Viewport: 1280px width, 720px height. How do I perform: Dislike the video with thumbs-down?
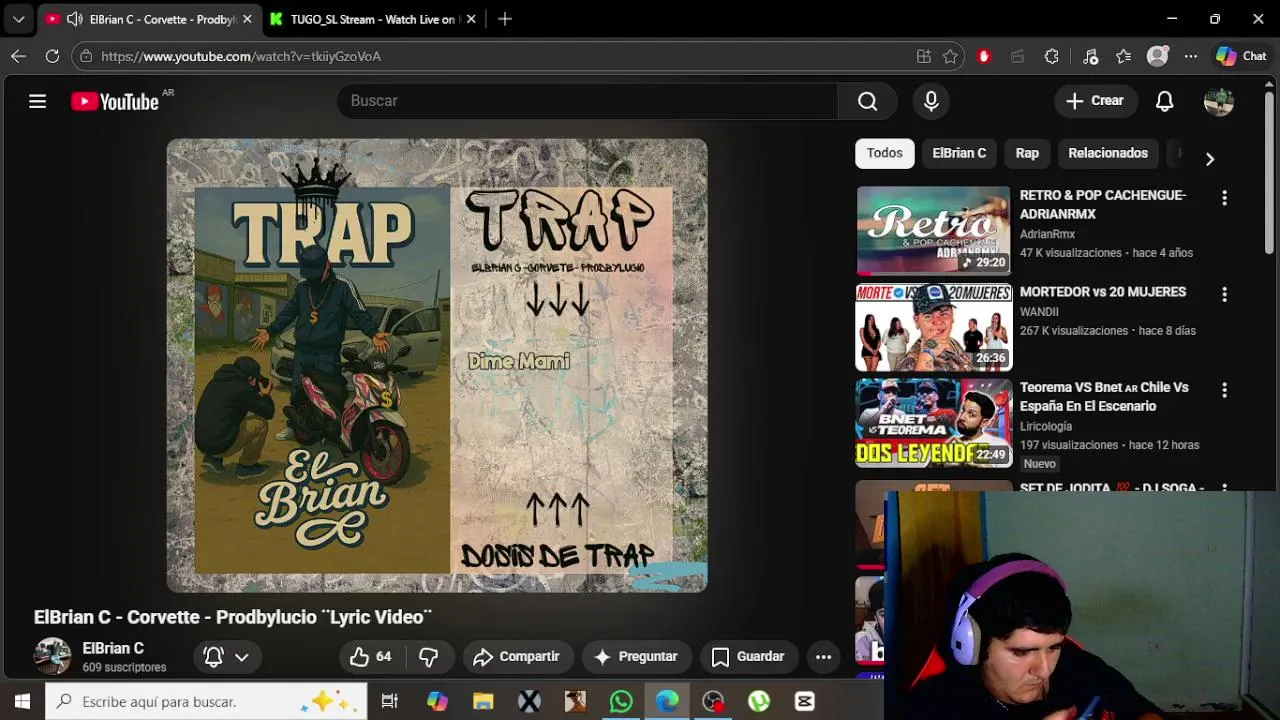coord(428,657)
